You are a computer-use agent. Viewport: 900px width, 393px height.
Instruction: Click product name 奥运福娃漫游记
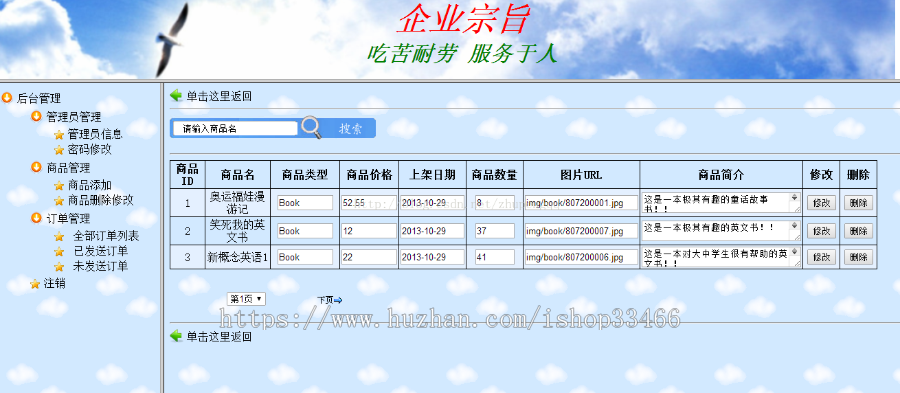[237, 203]
